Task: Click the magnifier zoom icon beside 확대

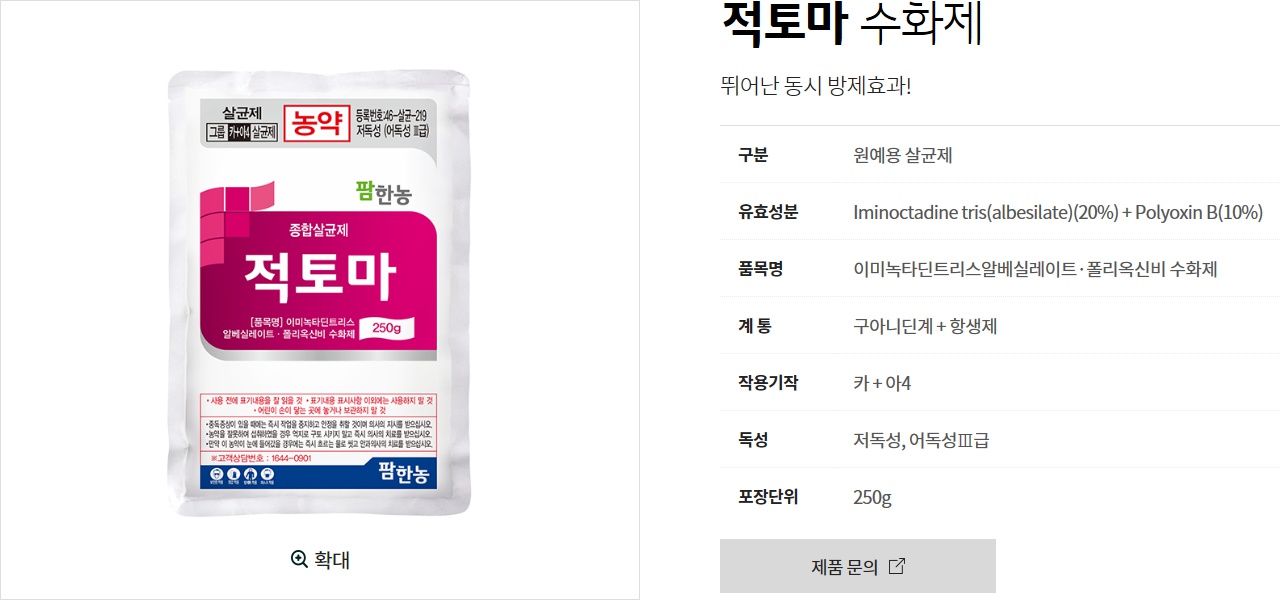Action: (x=299, y=559)
